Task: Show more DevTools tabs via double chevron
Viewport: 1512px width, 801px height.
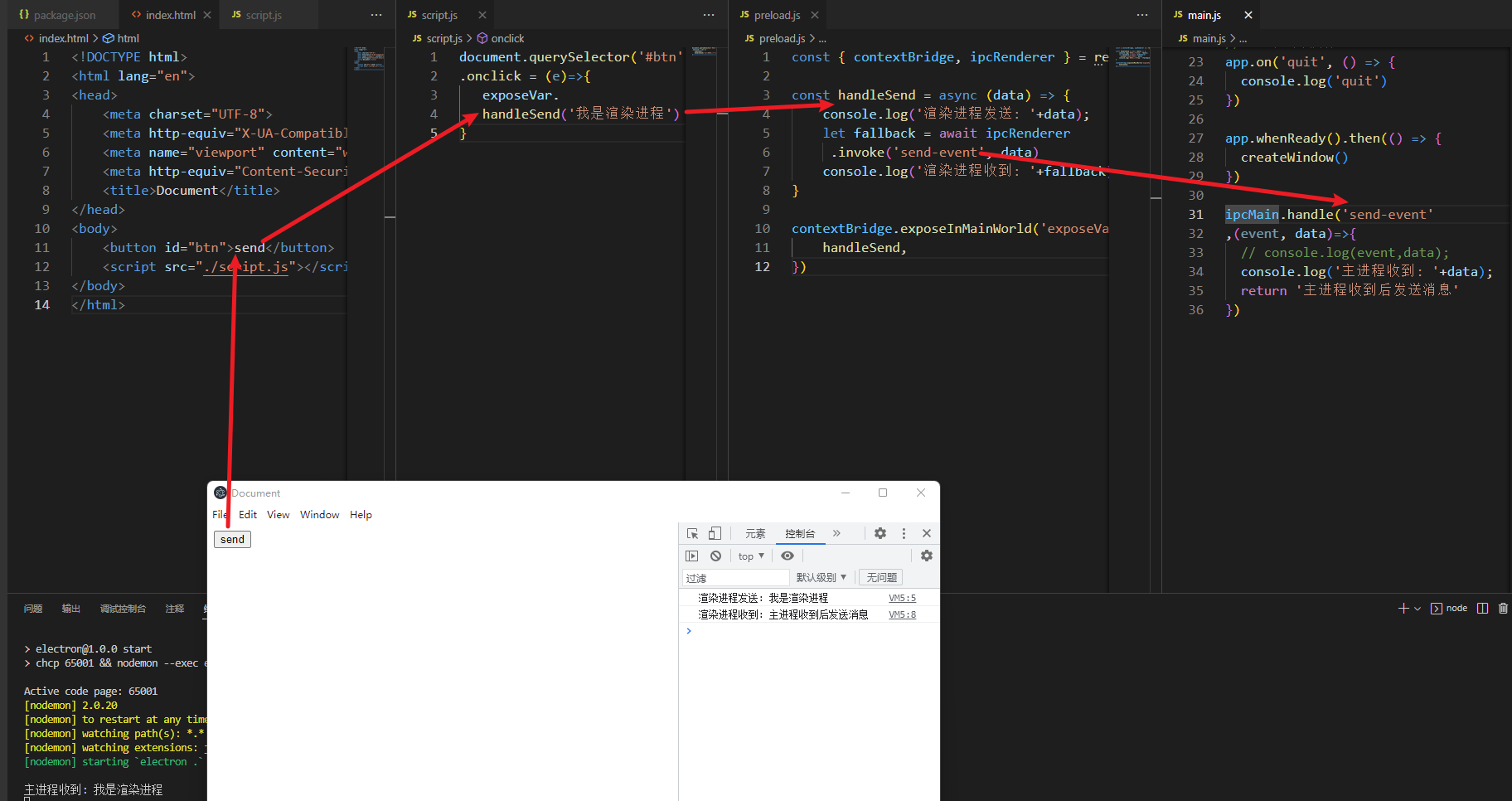Action: (836, 533)
